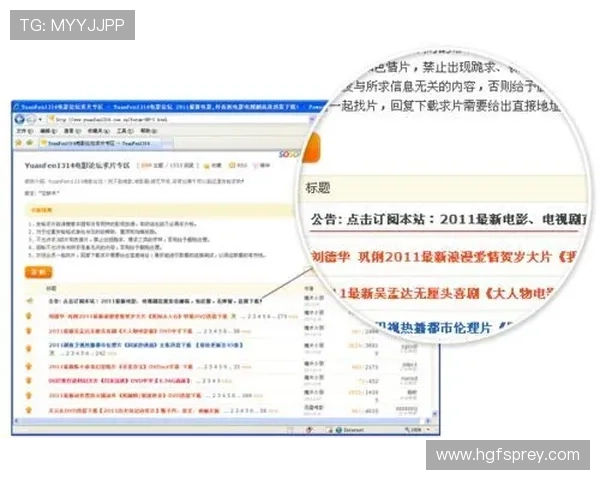Click the RSS feed icon link
The image size is (600, 480).
[238, 165]
